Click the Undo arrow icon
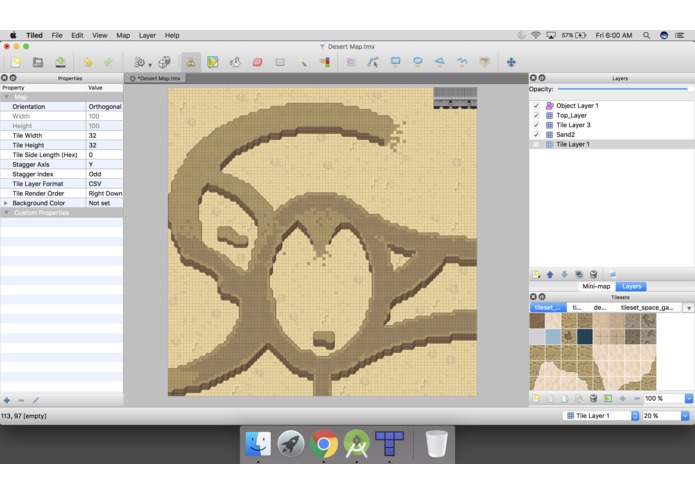This screenshot has height=494, width=695. click(x=88, y=62)
